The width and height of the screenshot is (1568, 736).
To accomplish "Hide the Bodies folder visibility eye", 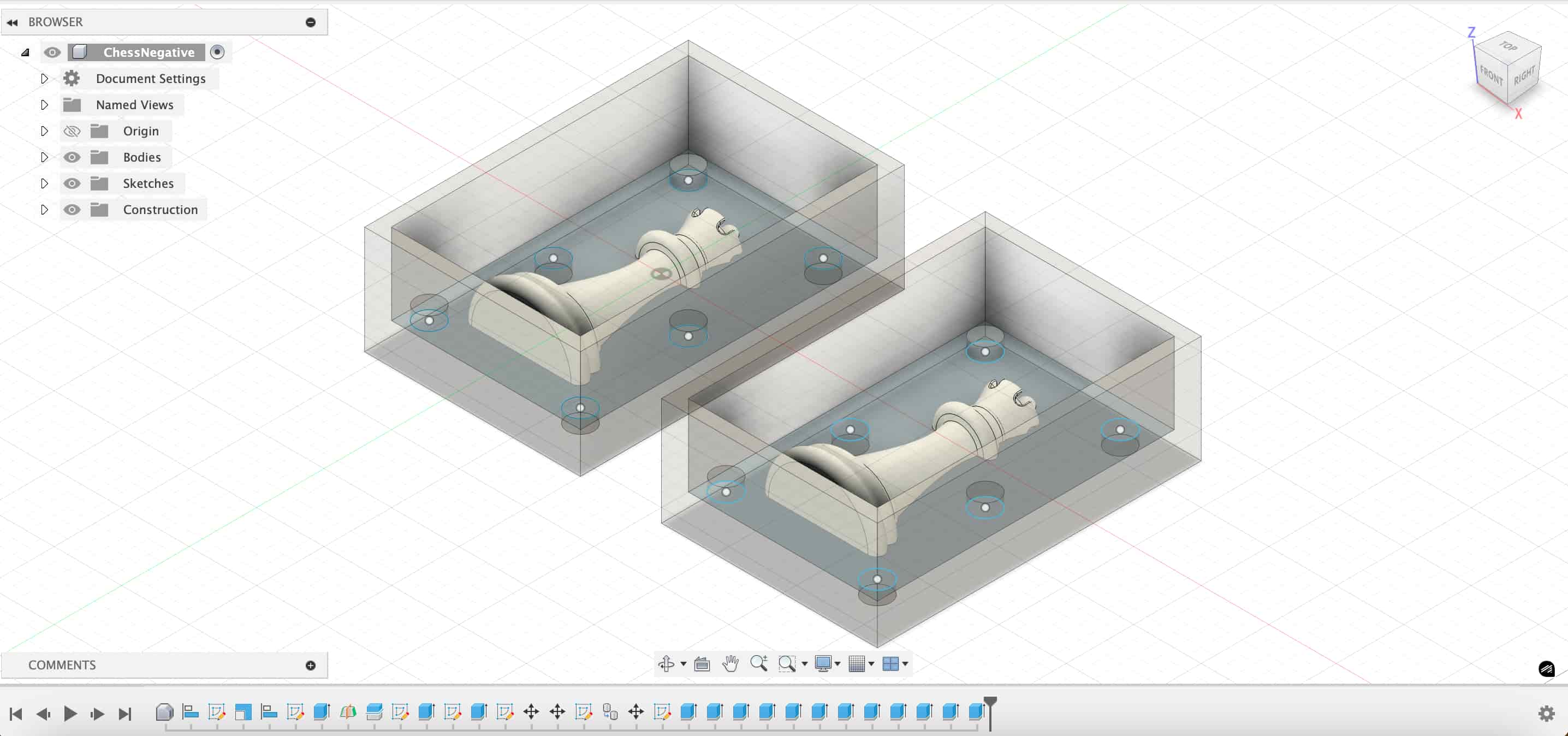I will click(72, 157).
